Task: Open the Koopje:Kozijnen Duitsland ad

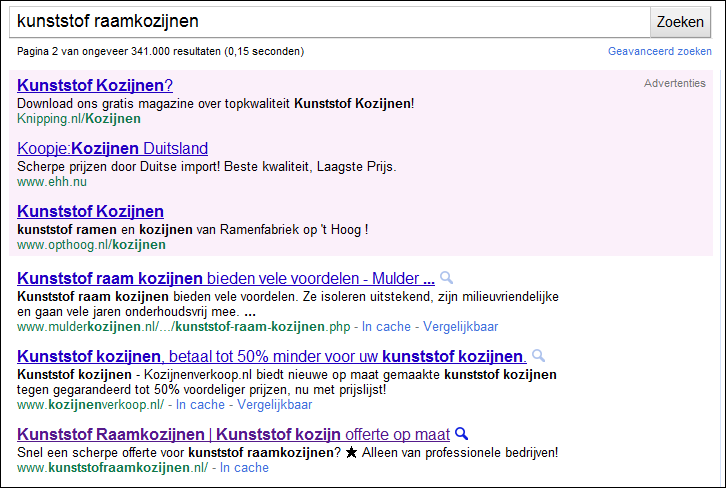Action: tap(113, 148)
